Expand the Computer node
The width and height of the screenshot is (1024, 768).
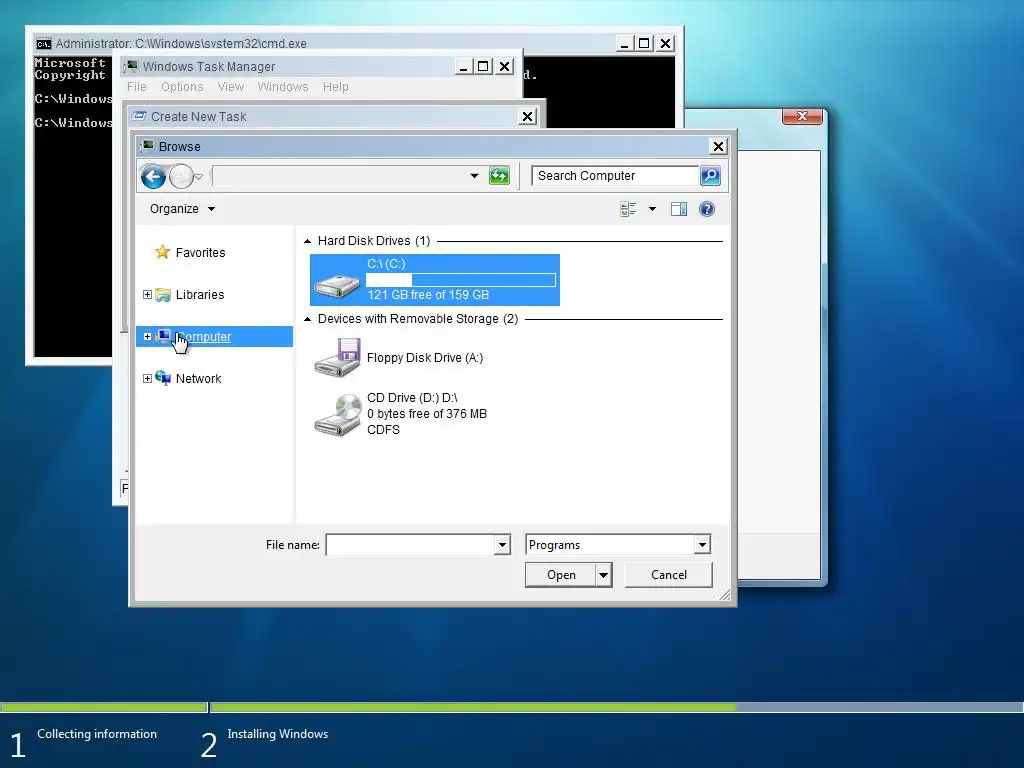[147, 336]
